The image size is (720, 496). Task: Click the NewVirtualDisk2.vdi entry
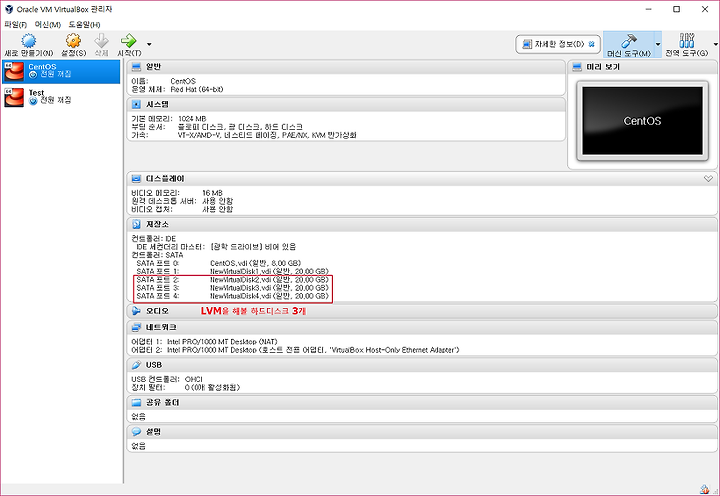(269, 280)
